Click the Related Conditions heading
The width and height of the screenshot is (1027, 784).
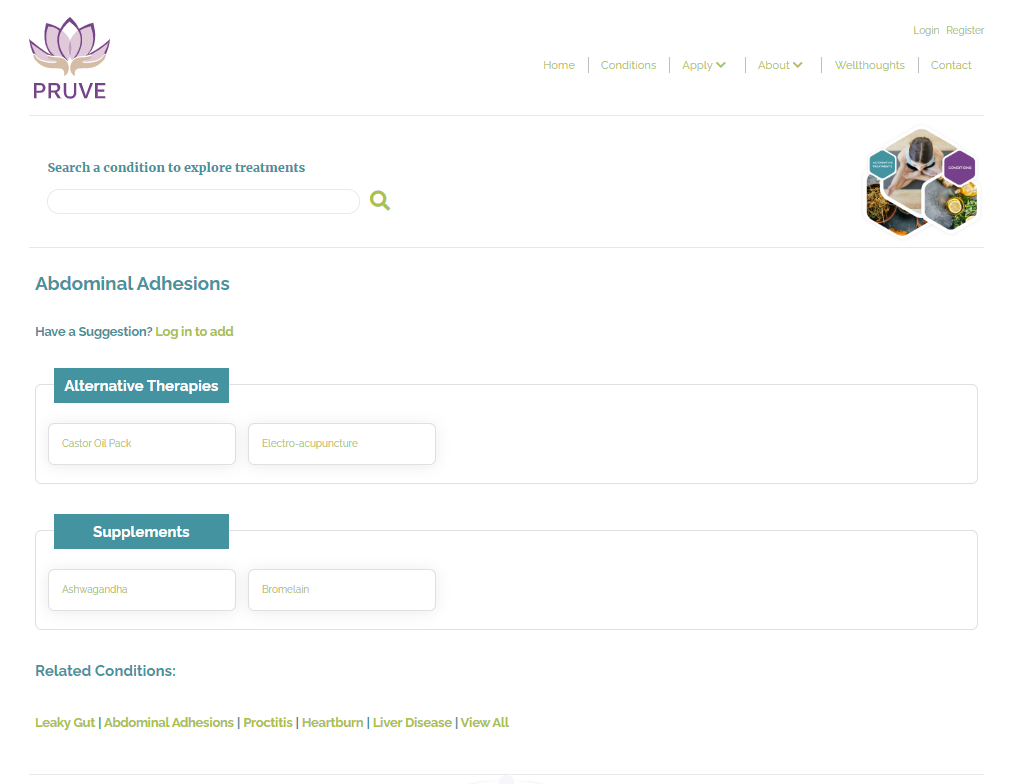(105, 671)
